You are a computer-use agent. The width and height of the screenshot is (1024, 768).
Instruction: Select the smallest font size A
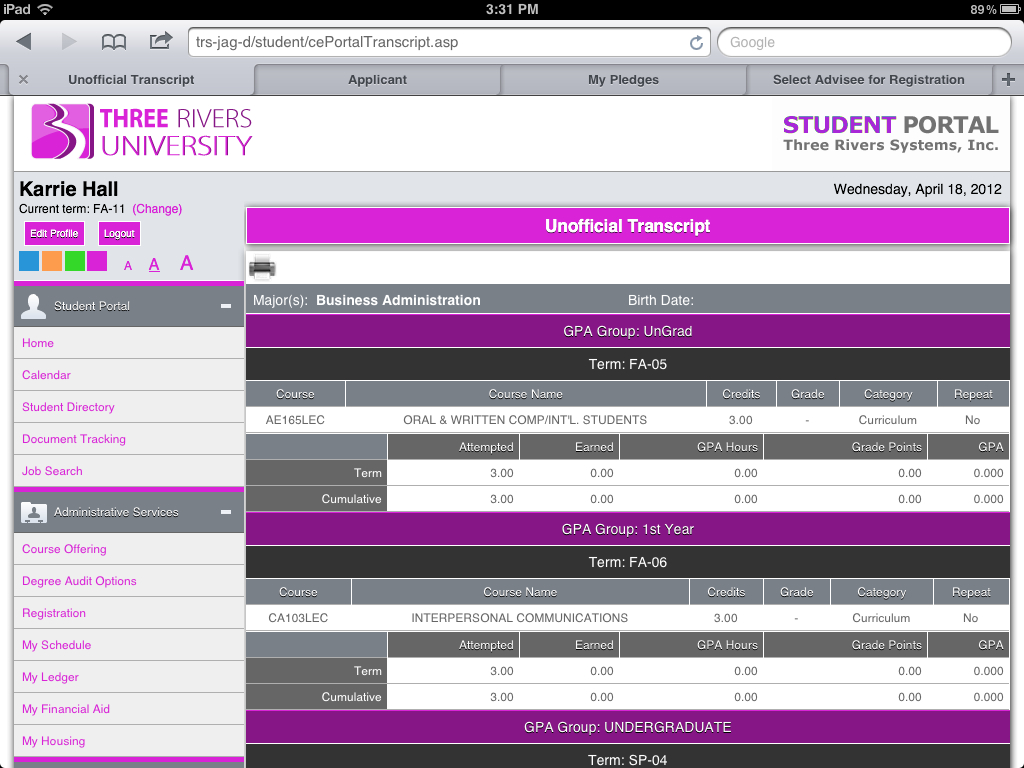[128, 266]
